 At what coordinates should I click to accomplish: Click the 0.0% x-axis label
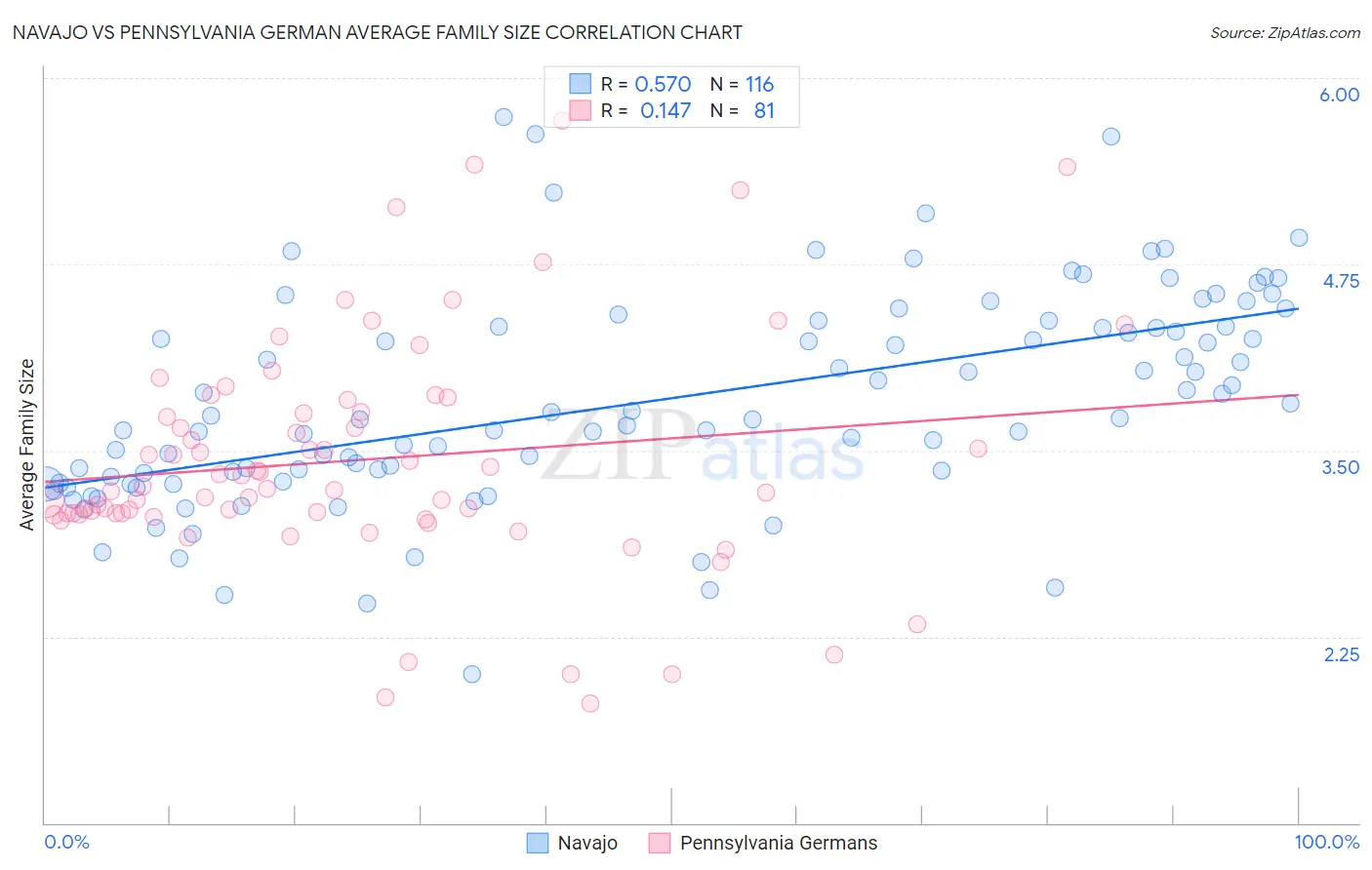click(66, 842)
